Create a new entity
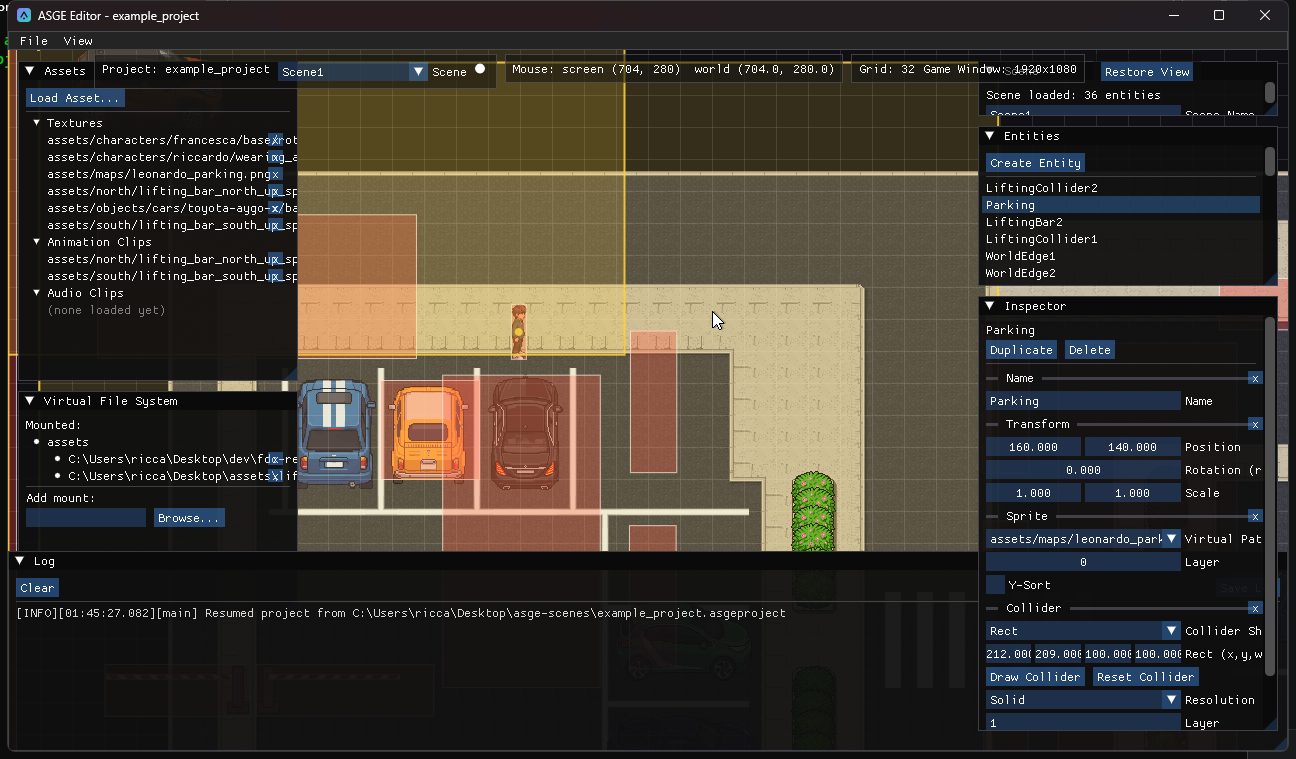The height and width of the screenshot is (759, 1296). coord(1035,163)
